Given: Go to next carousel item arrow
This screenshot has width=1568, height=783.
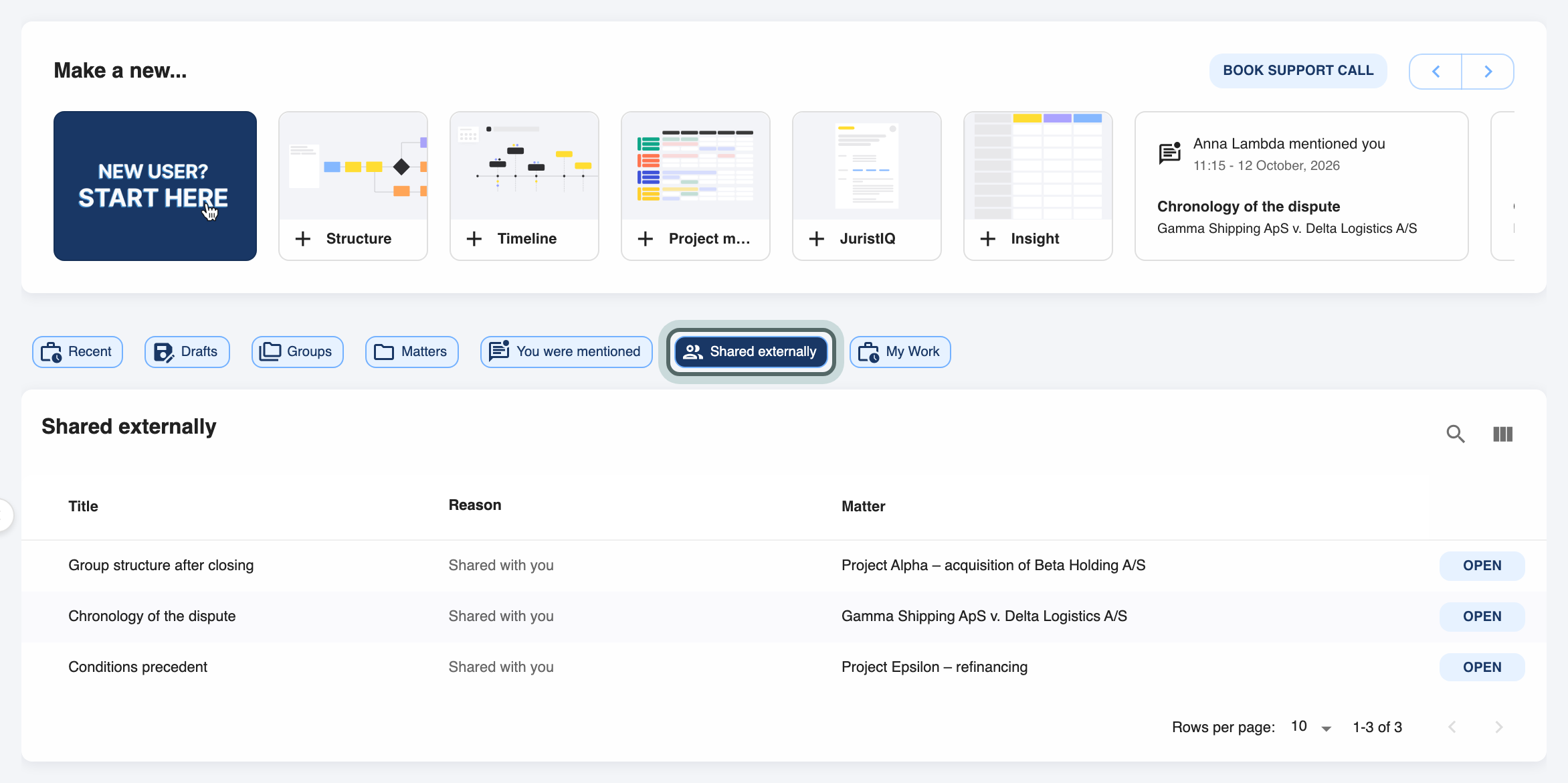Looking at the screenshot, I should click(1488, 72).
